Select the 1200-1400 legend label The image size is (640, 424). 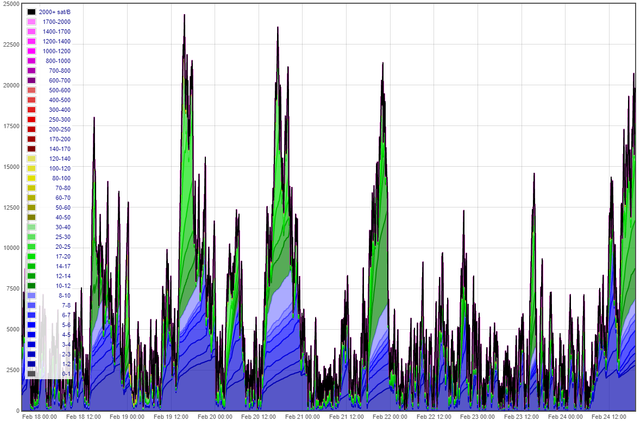56,41
